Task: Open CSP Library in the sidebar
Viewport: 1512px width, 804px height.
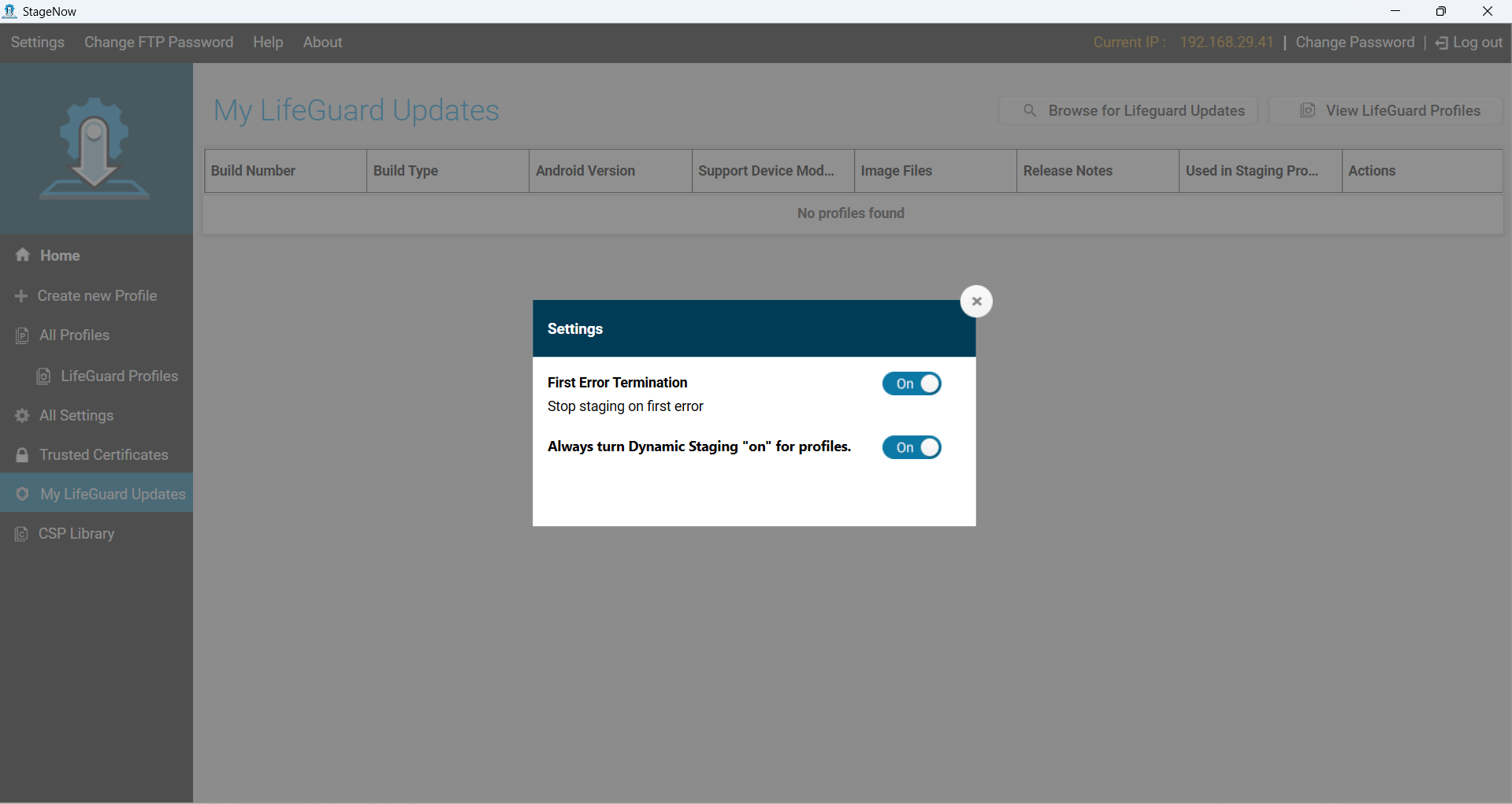Action: coord(96,534)
